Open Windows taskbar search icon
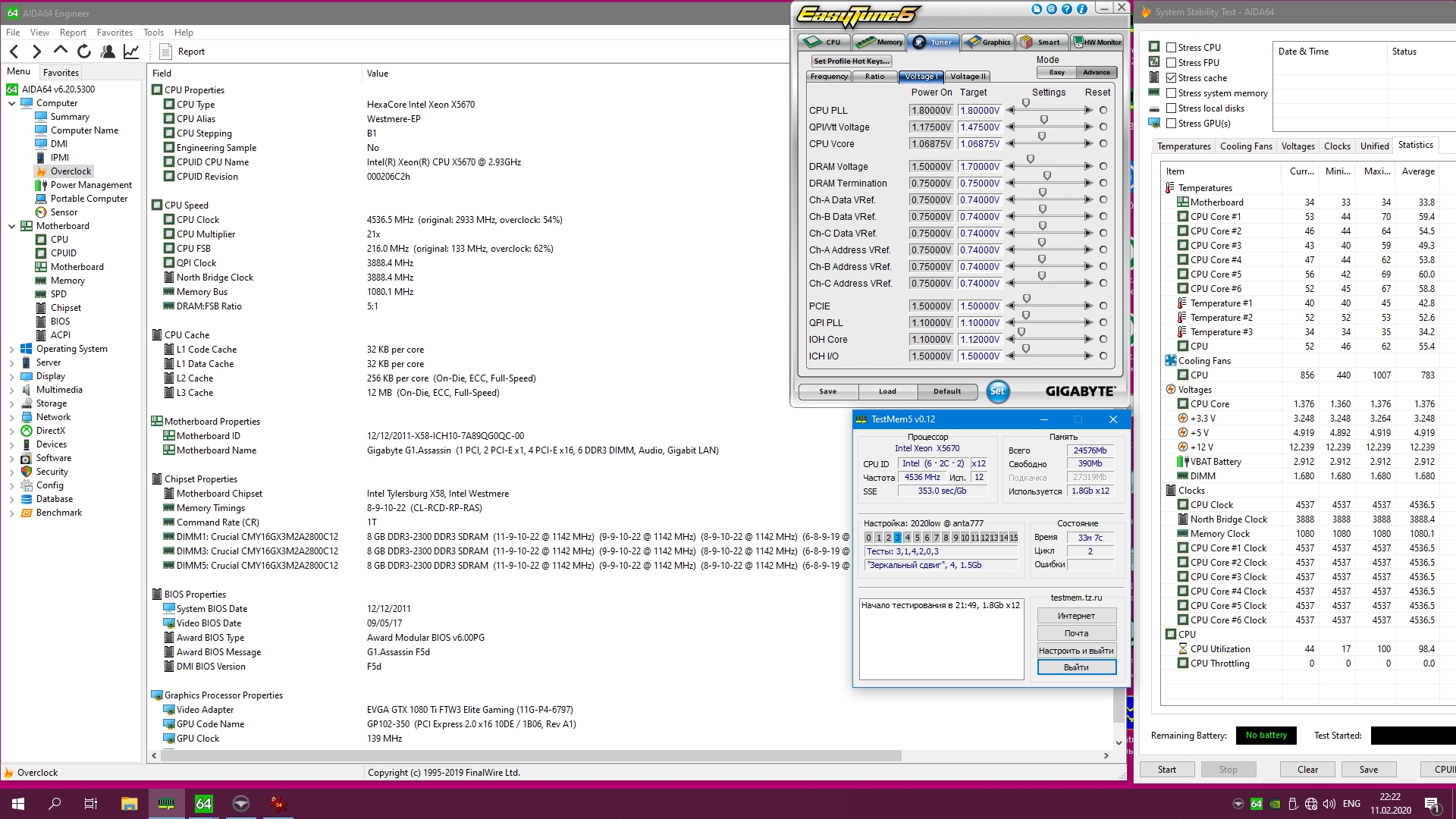 (55, 804)
